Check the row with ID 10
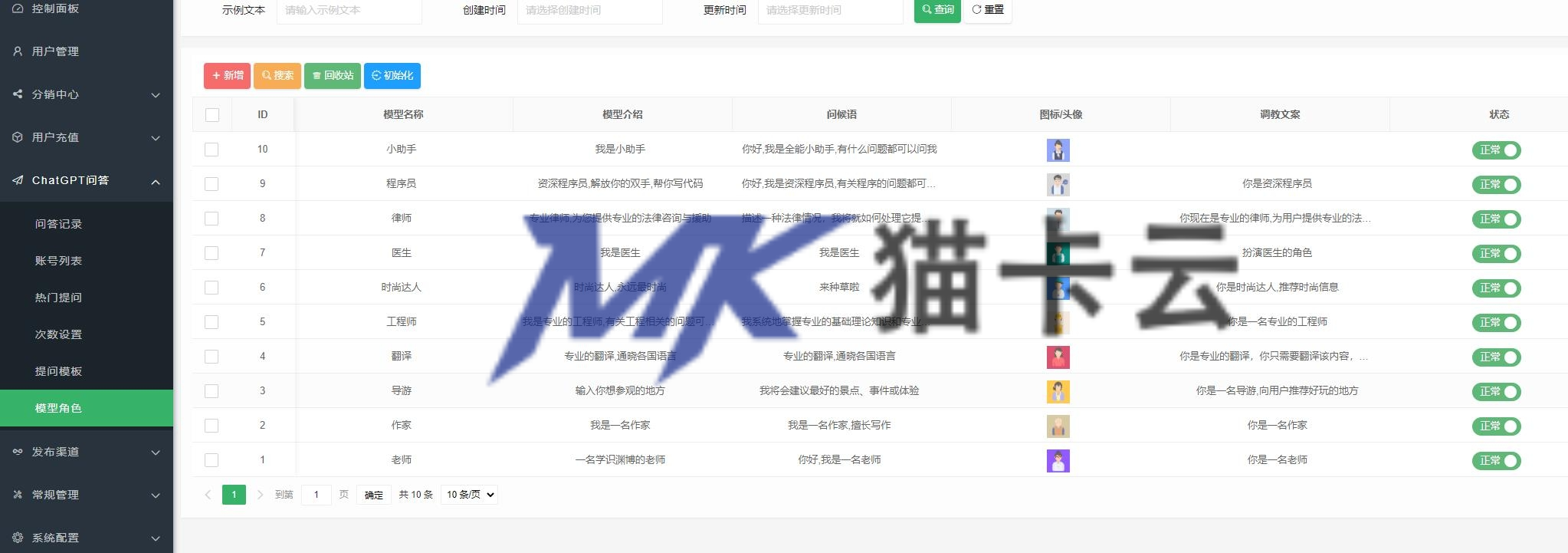The image size is (1568, 553). pos(212,150)
